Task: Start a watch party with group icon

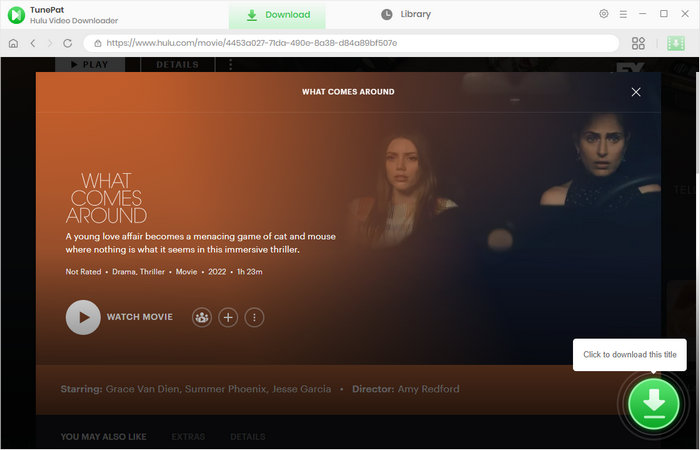Action: (x=202, y=317)
